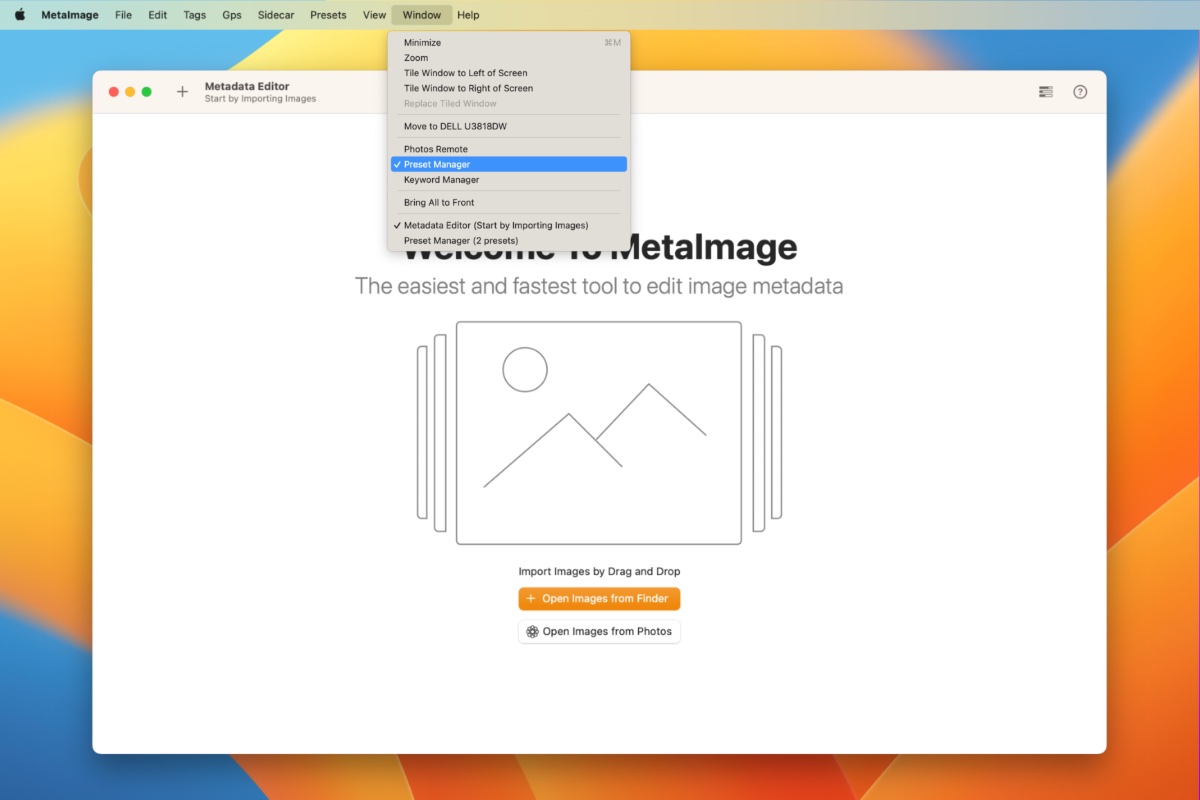The image size is (1200, 800).
Task: Open the File menu
Action: tap(123, 15)
